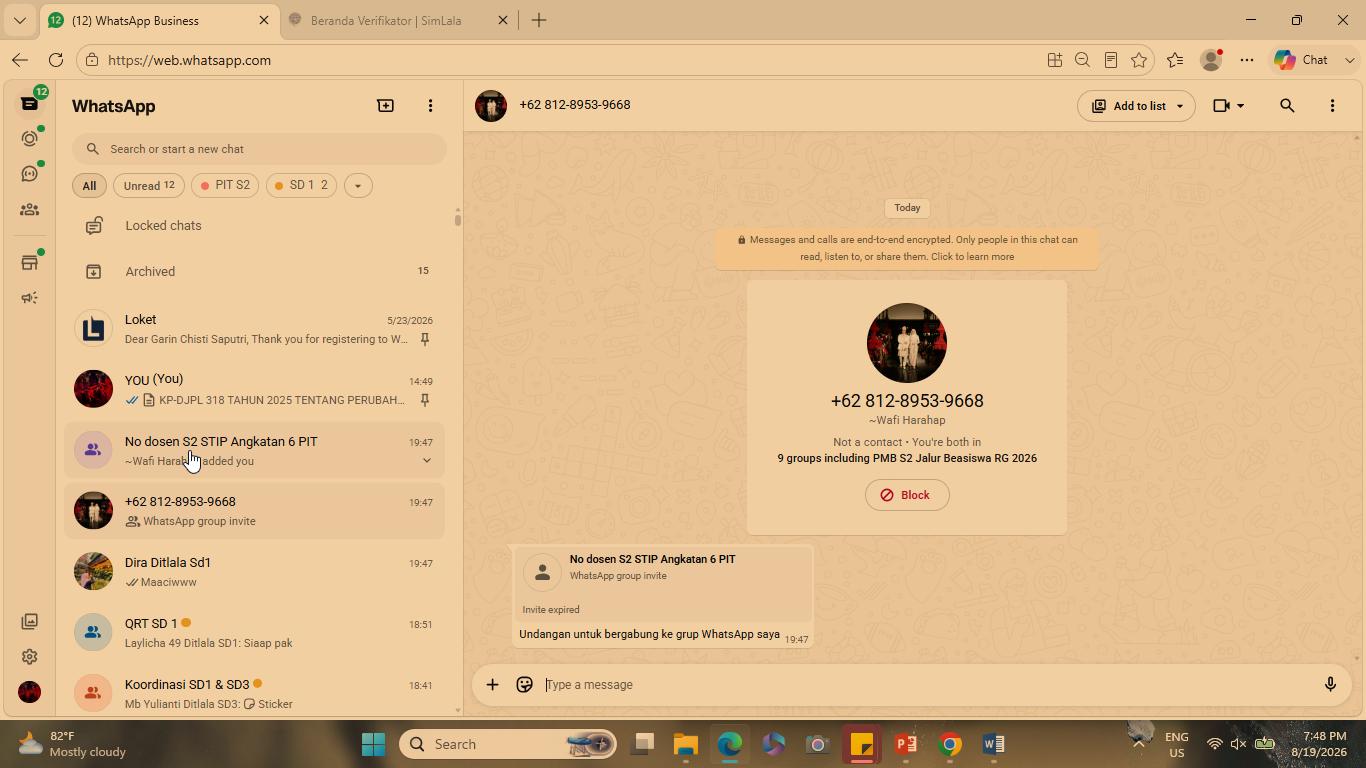Open the video call dropdown arrow

1241,106
